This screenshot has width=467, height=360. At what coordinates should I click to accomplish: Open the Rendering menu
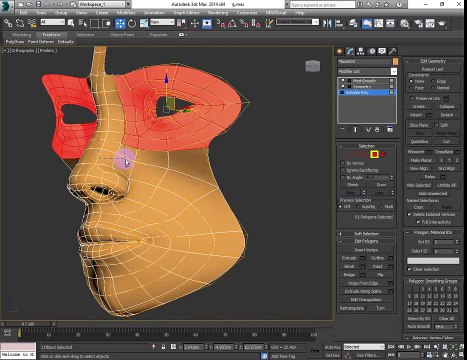(x=218, y=13)
